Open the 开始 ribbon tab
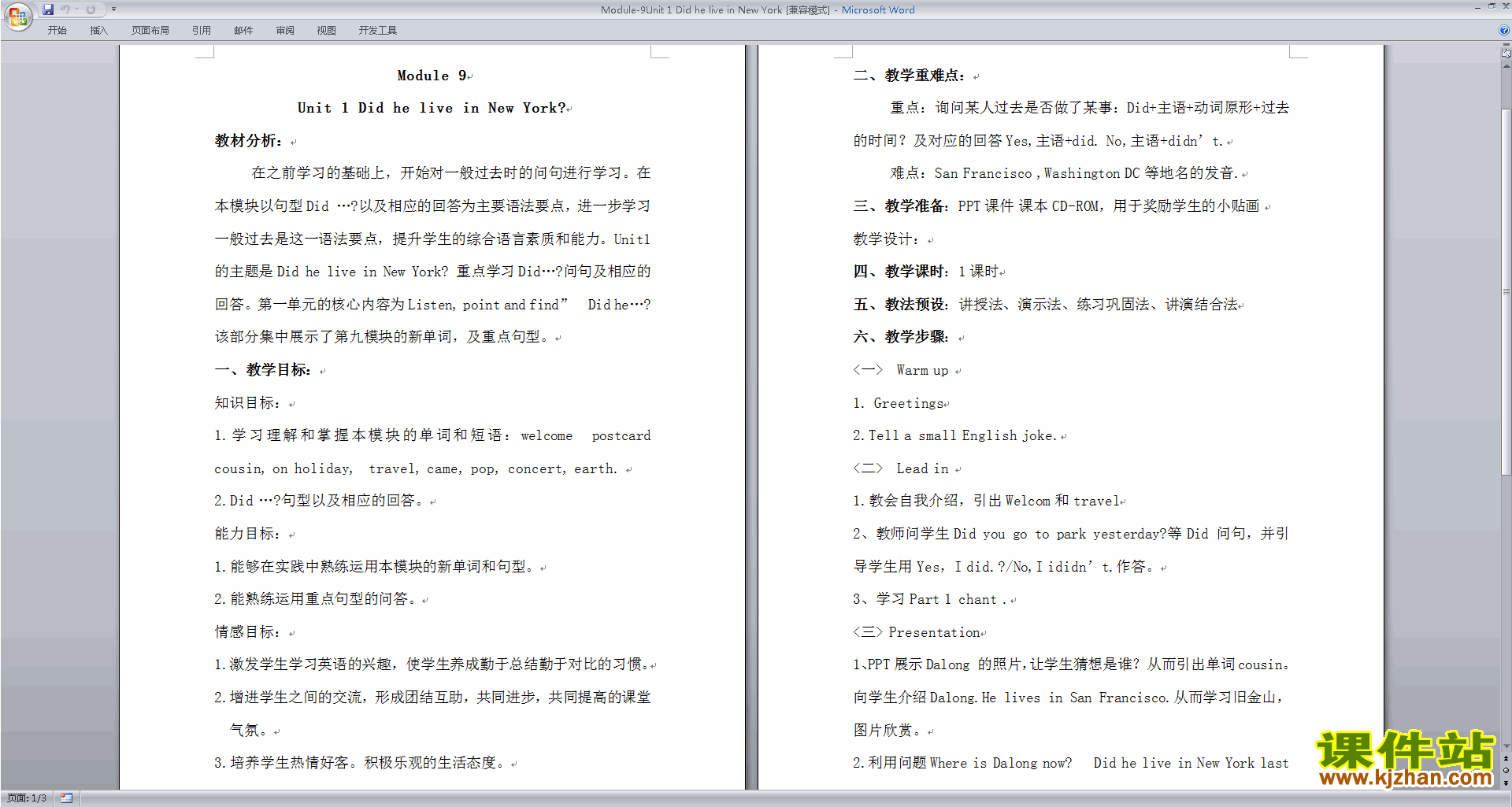The height and width of the screenshot is (807, 1512). 57,31
